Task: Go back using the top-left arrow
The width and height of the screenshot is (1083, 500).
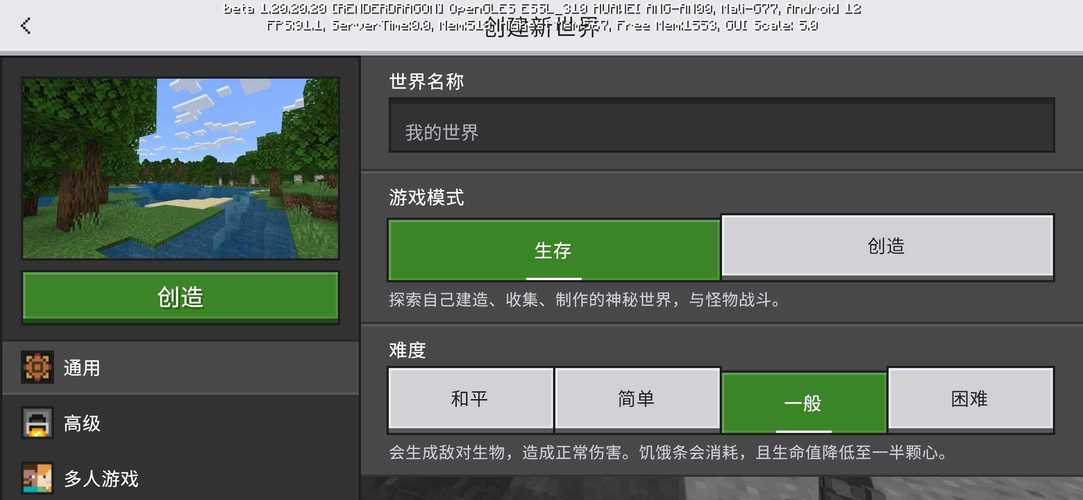Action: 26,26
